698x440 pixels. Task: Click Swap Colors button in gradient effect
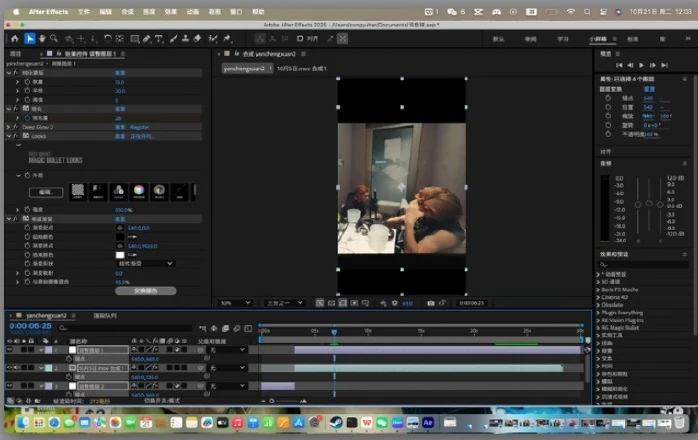(146, 291)
